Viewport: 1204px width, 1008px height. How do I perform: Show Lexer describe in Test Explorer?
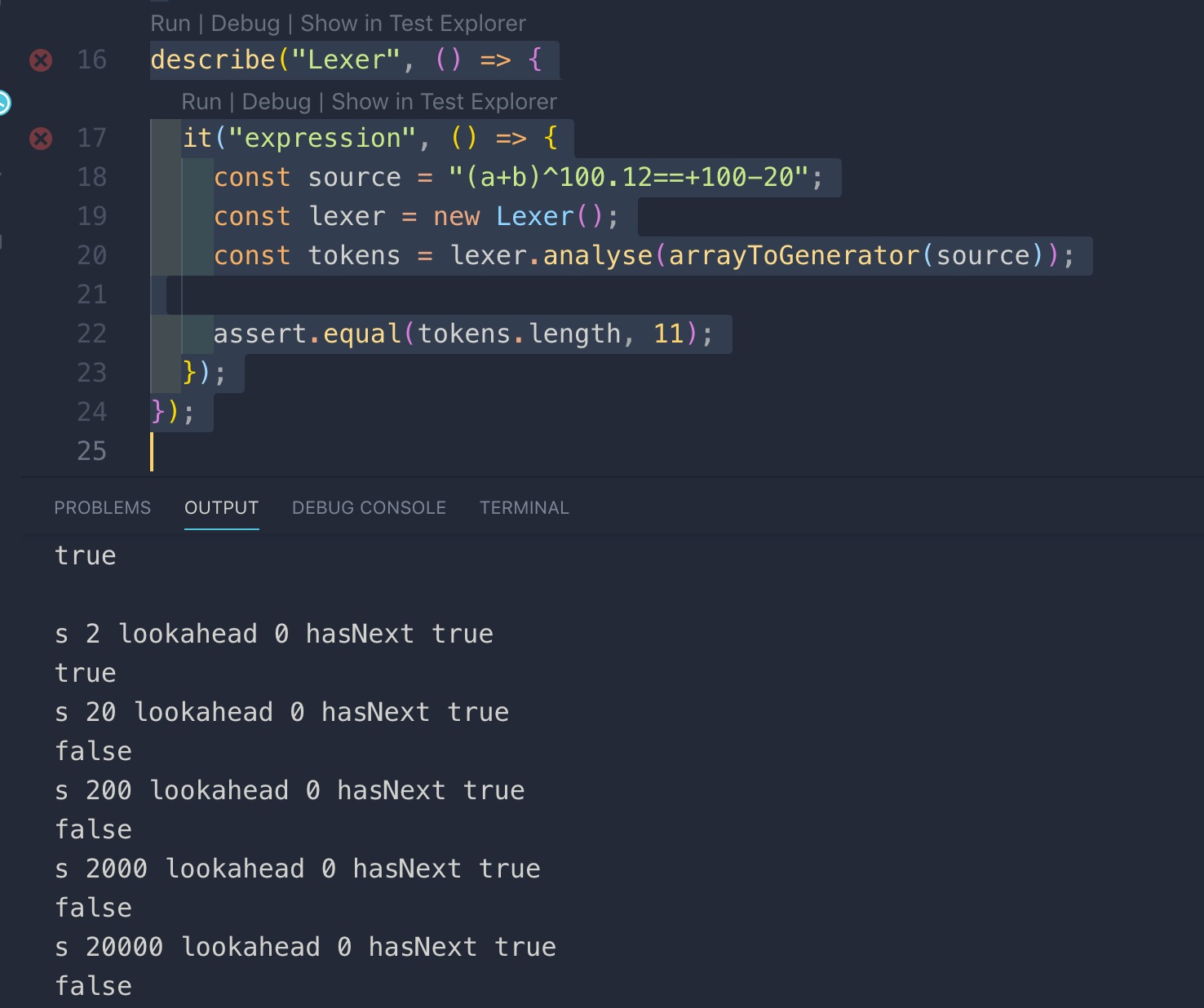[414, 24]
